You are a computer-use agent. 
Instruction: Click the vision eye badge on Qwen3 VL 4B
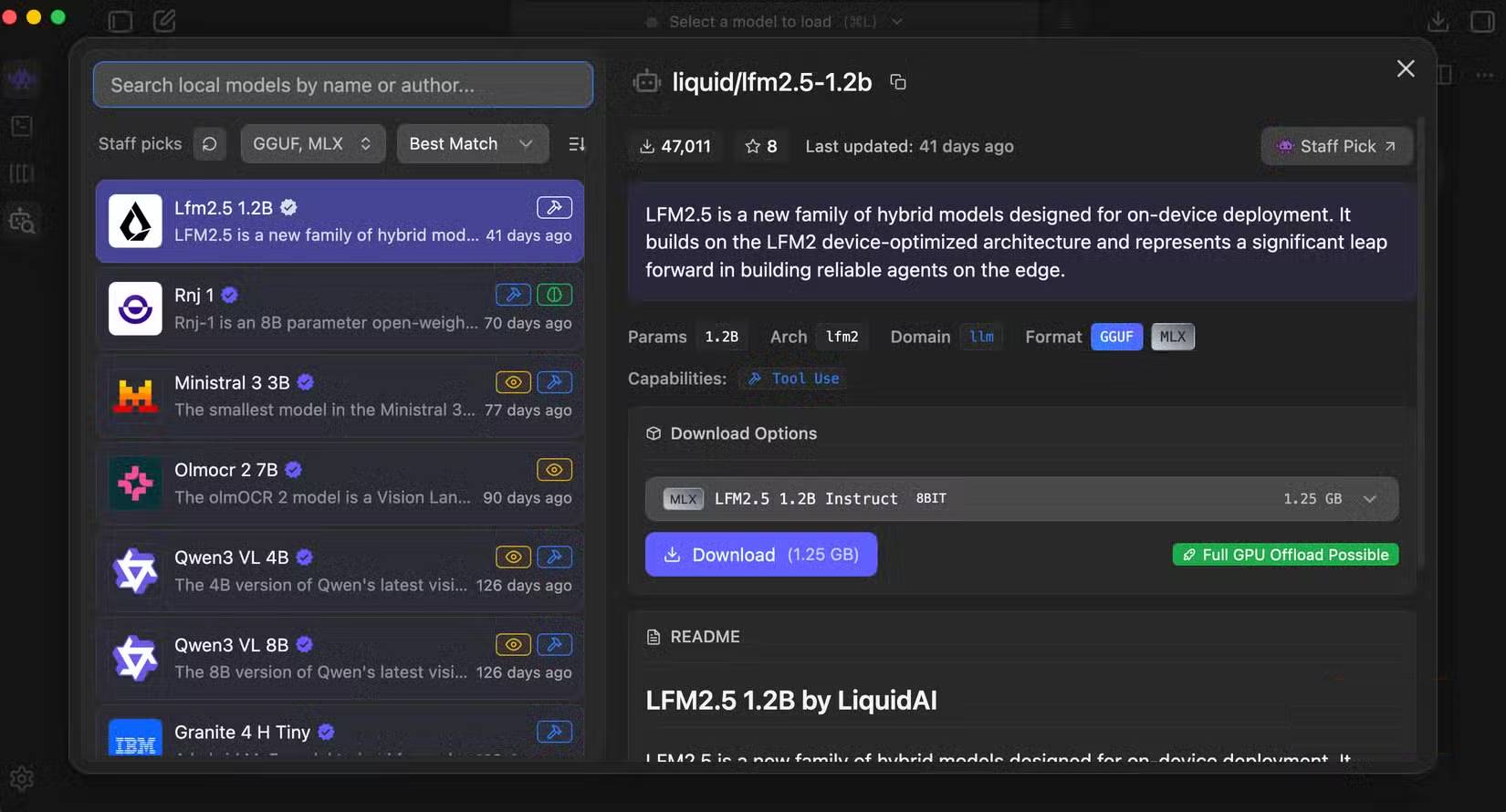[x=513, y=557]
